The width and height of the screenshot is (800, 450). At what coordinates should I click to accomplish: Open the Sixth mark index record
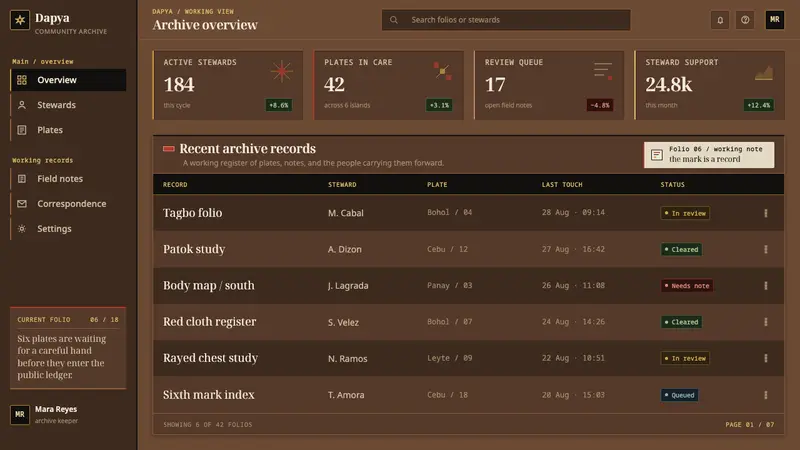(209, 394)
